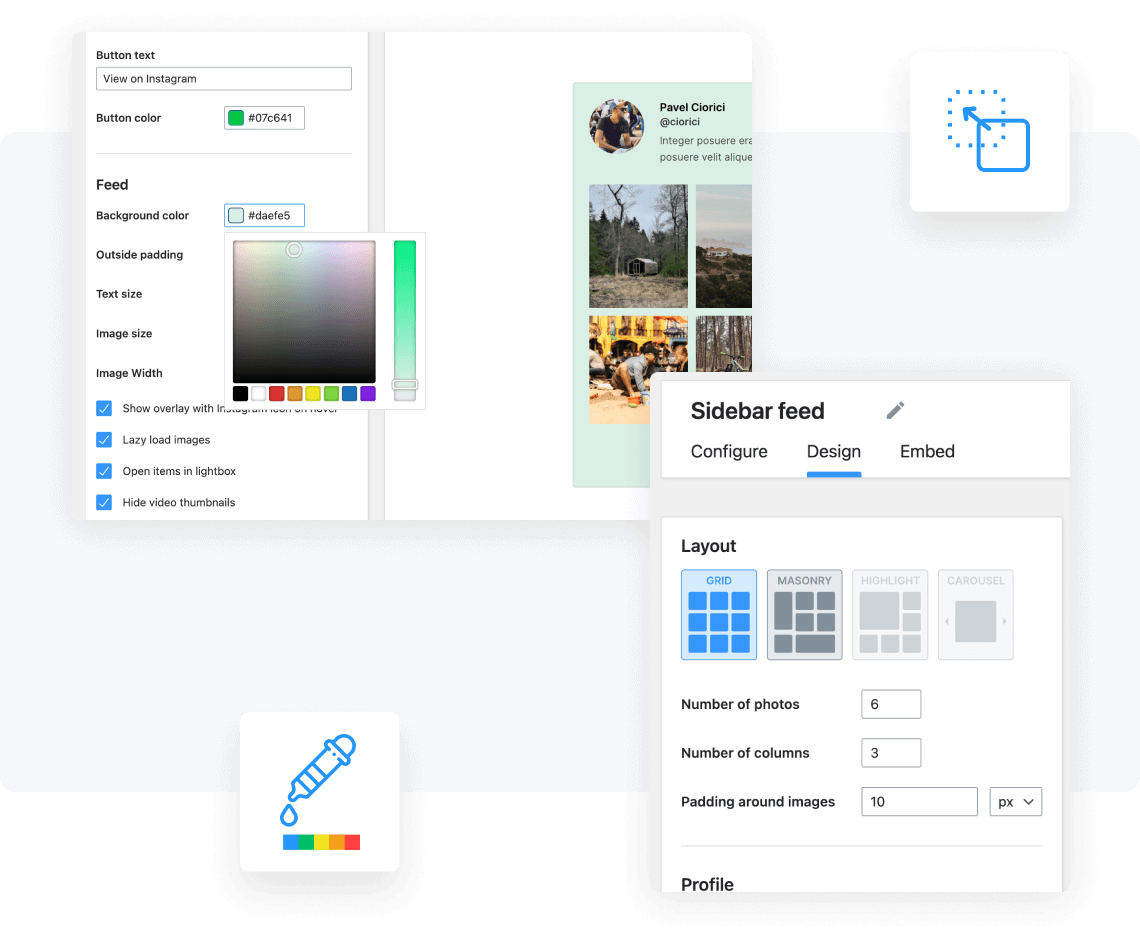Toggle Show overlay with Instagram icon checkbox

coord(104,408)
